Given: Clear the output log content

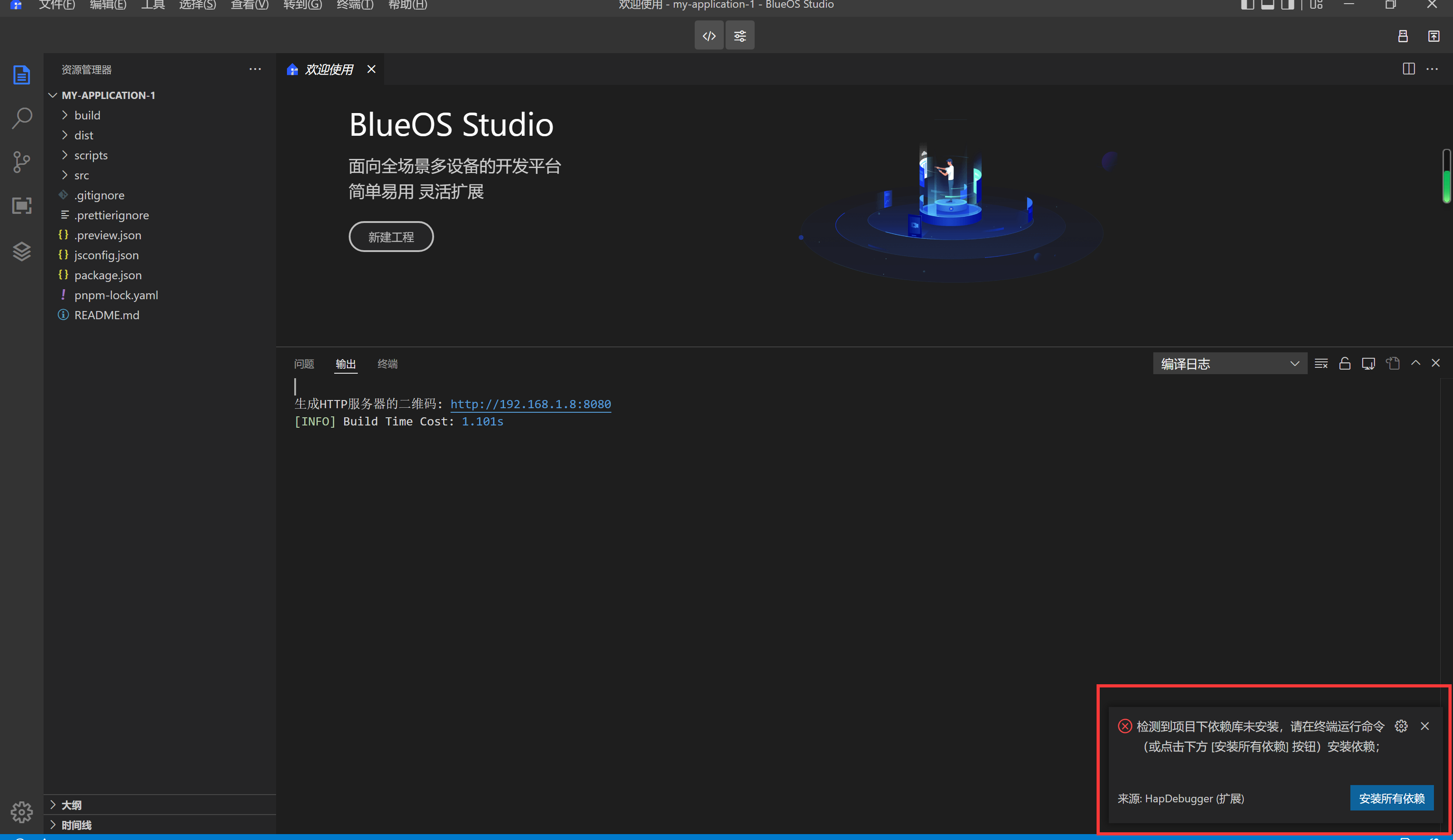Looking at the screenshot, I should click(1321, 363).
